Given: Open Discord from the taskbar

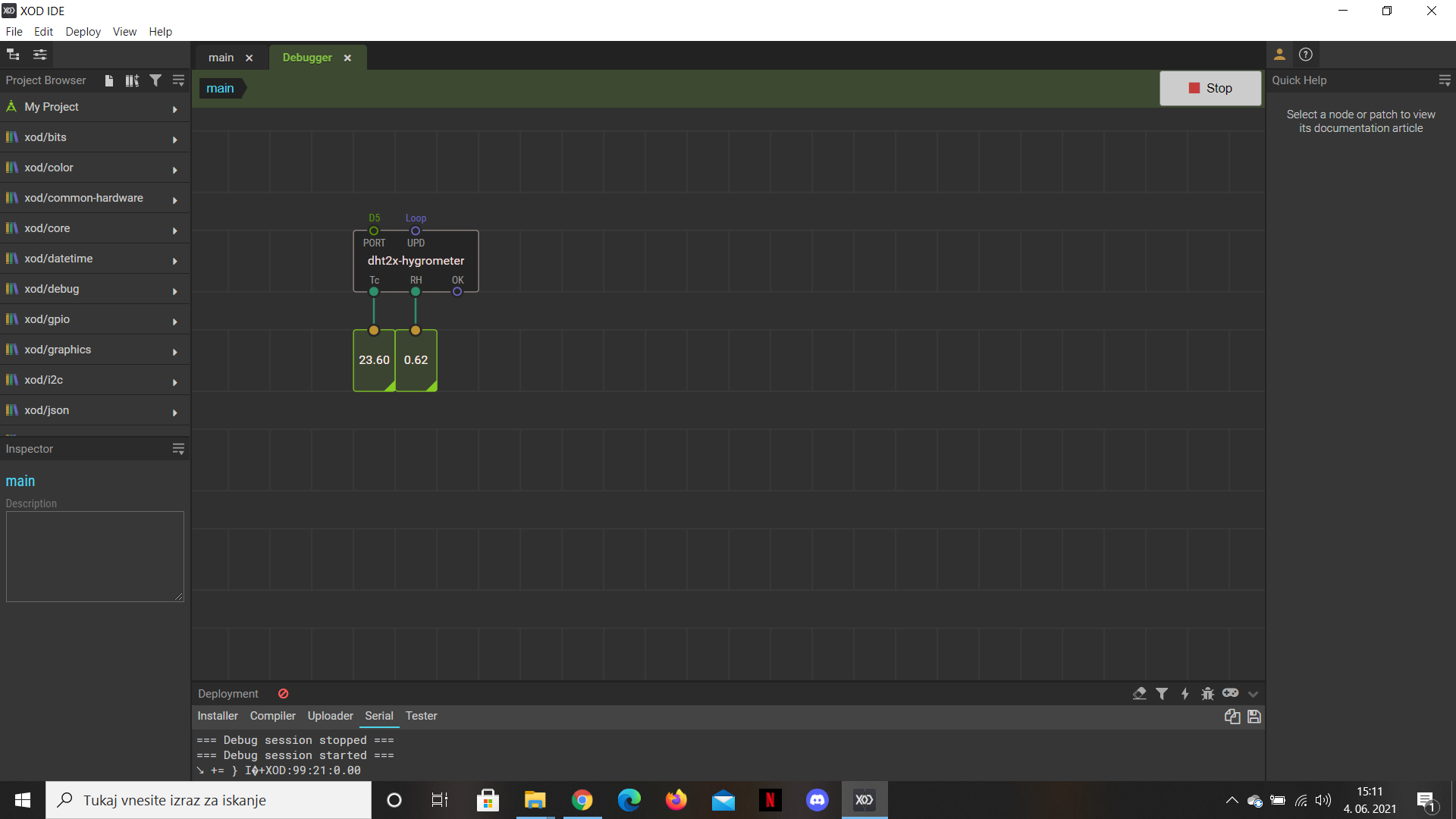Looking at the screenshot, I should click(x=817, y=800).
